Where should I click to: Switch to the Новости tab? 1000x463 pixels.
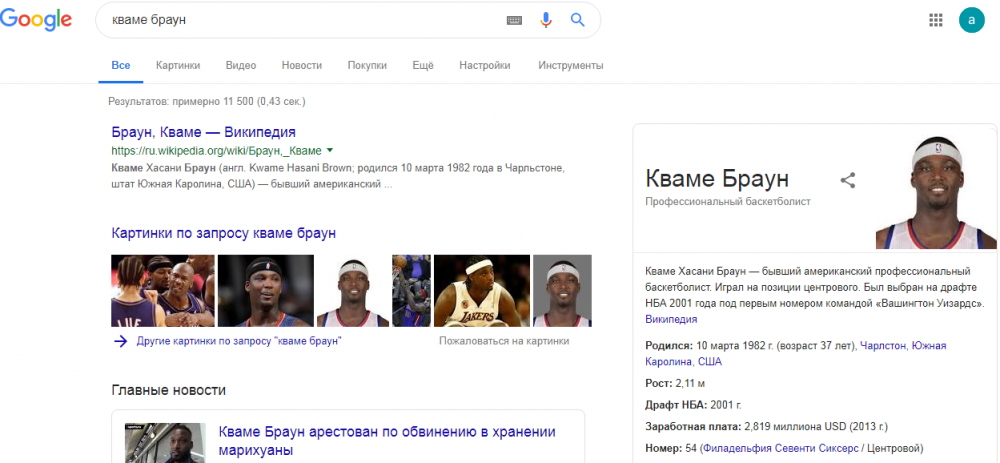click(301, 66)
